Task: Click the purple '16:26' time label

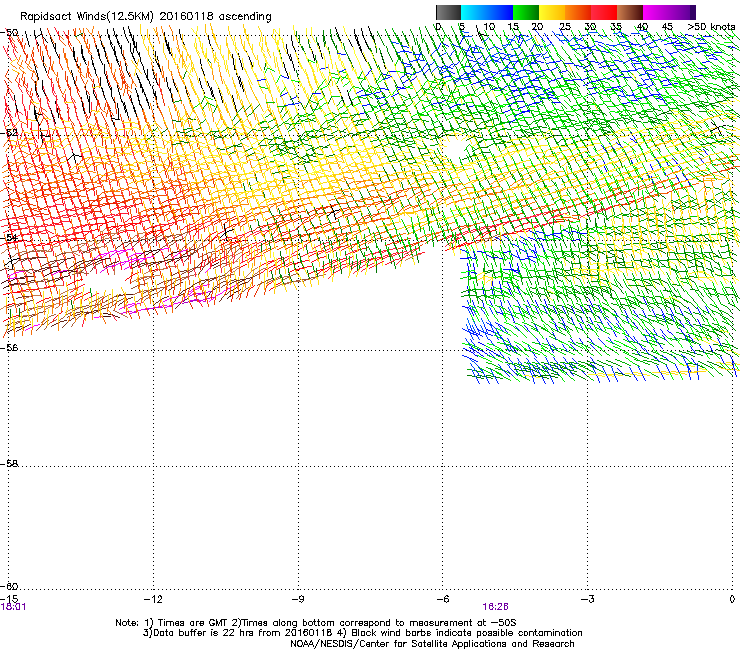Action: pyautogui.click(x=495, y=607)
